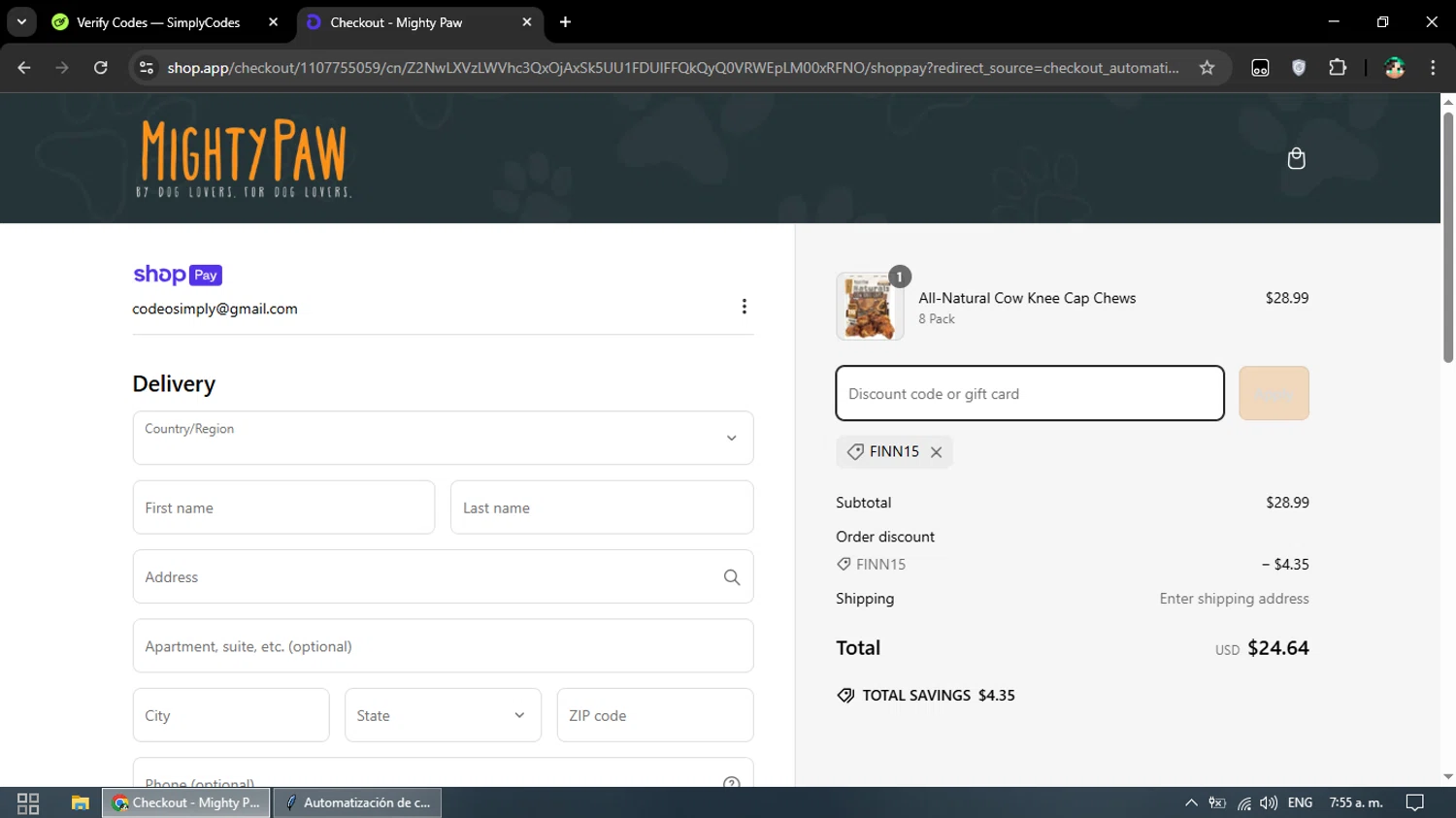Expand the Country/Region dropdown
Image resolution: width=1456 pixels, height=818 pixels.
(443, 438)
